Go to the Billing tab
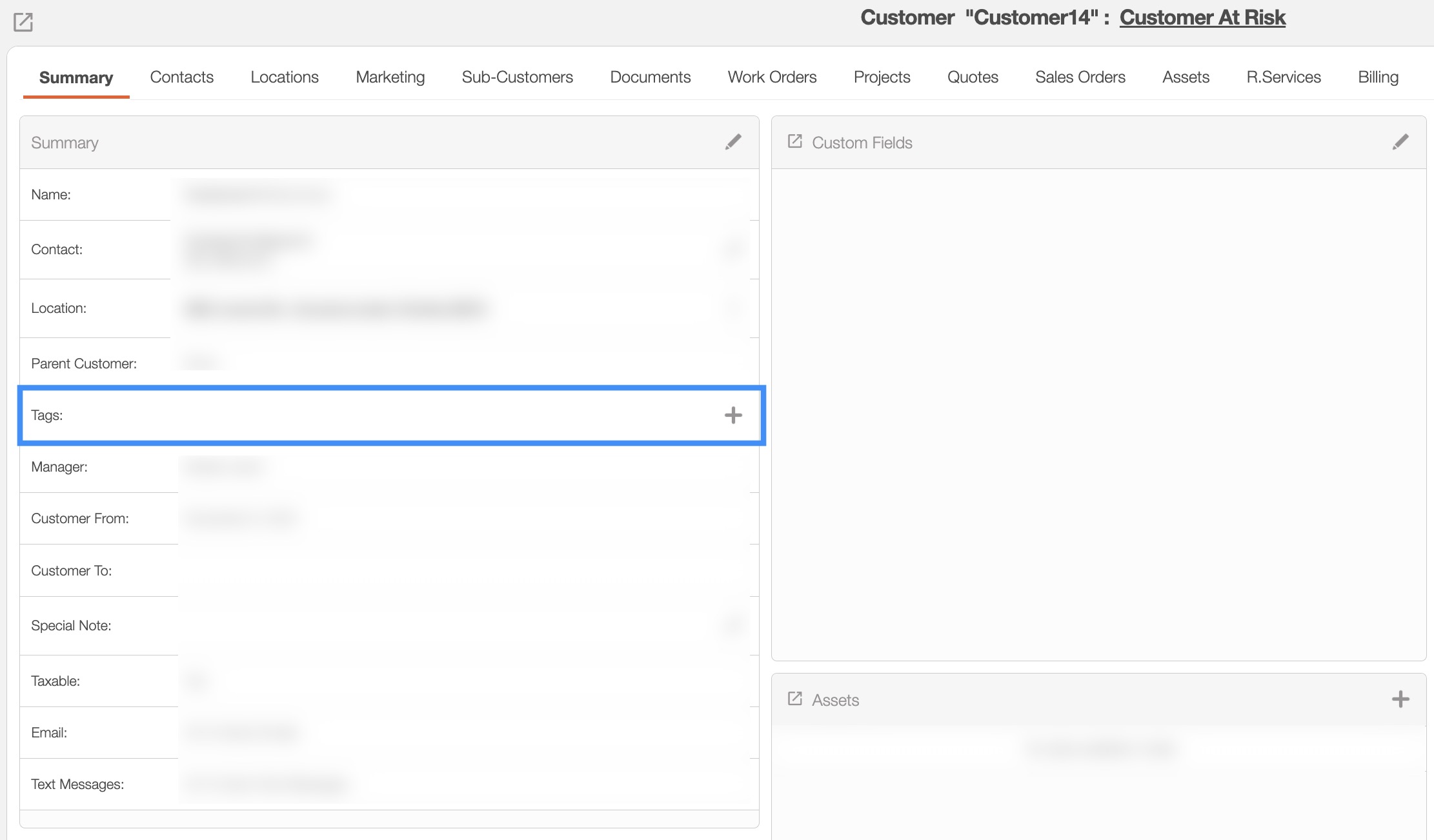1434x840 pixels. [x=1378, y=77]
